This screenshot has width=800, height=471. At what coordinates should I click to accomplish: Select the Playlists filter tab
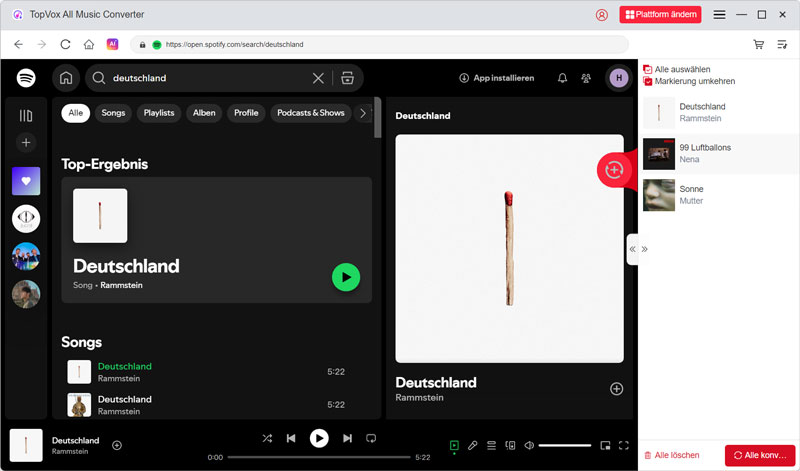(159, 113)
